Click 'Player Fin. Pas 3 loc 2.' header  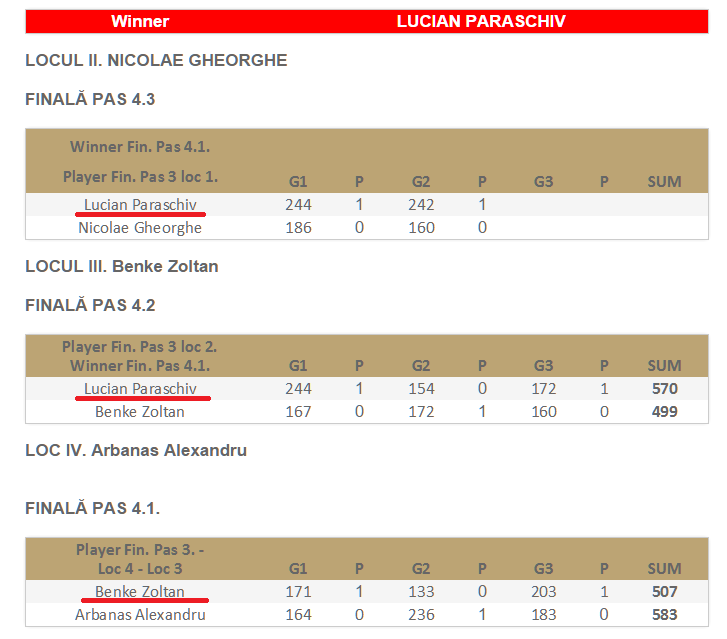(140, 347)
